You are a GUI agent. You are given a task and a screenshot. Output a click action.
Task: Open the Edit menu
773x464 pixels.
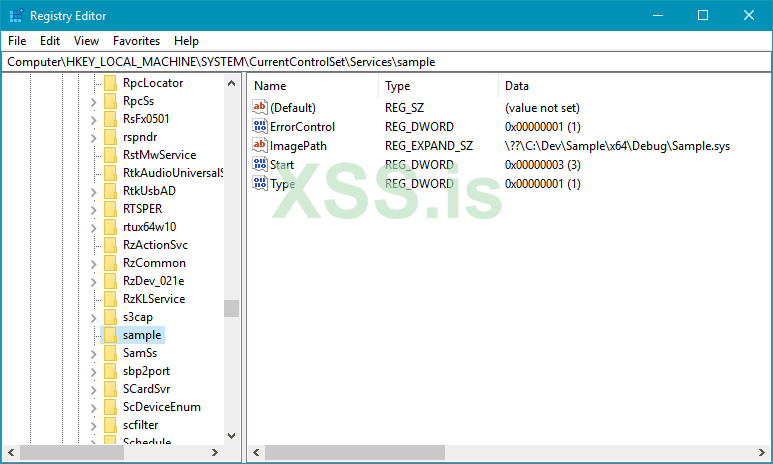pos(50,41)
